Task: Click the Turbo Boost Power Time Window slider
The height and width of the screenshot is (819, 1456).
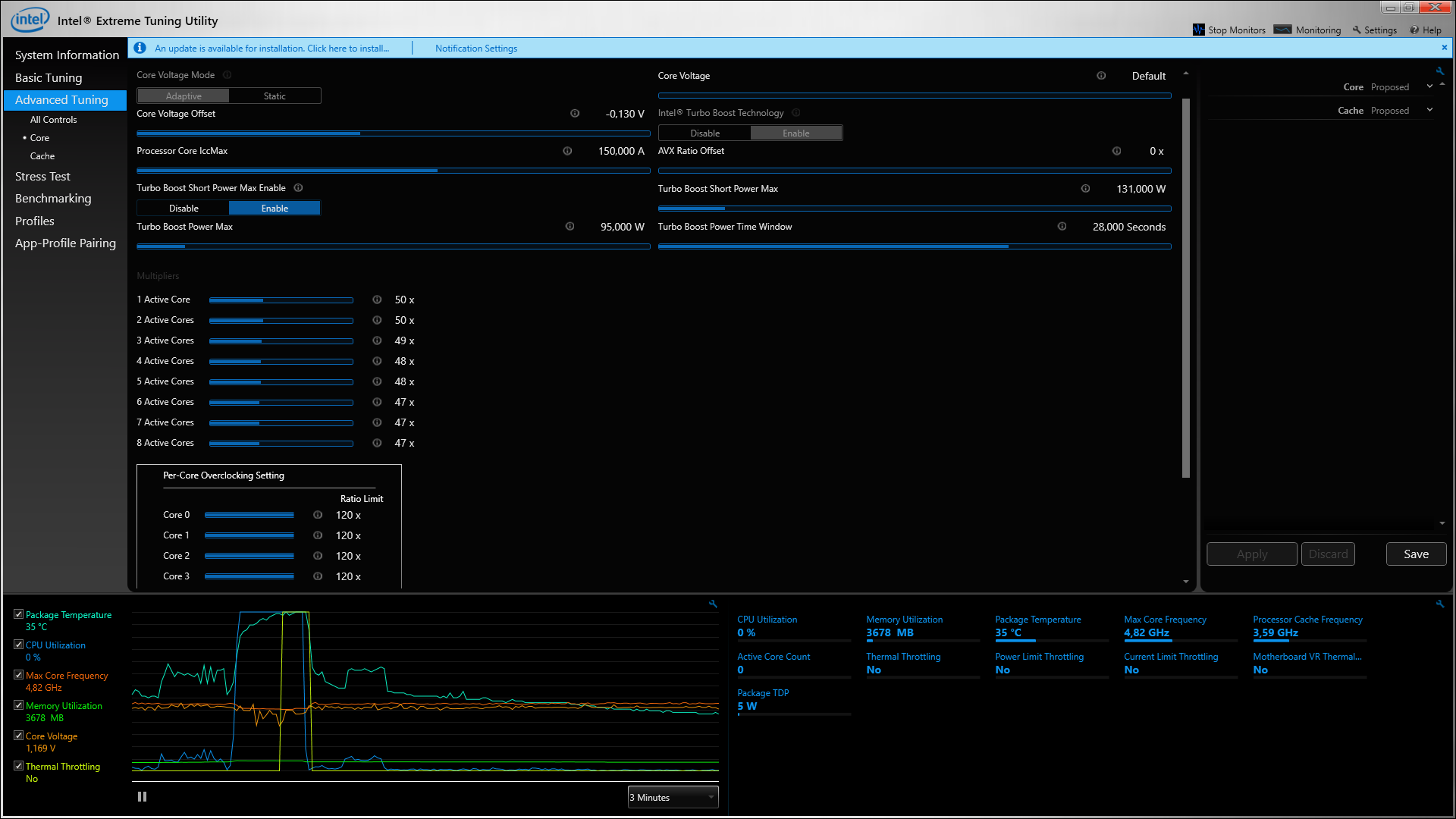Action: pos(915,246)
